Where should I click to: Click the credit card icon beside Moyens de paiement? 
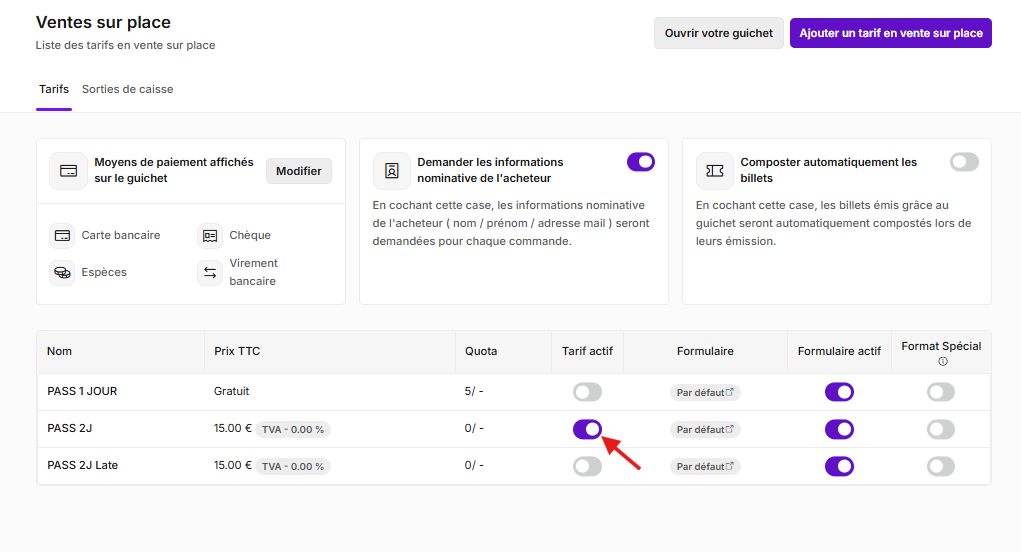[x=68, y=171]
